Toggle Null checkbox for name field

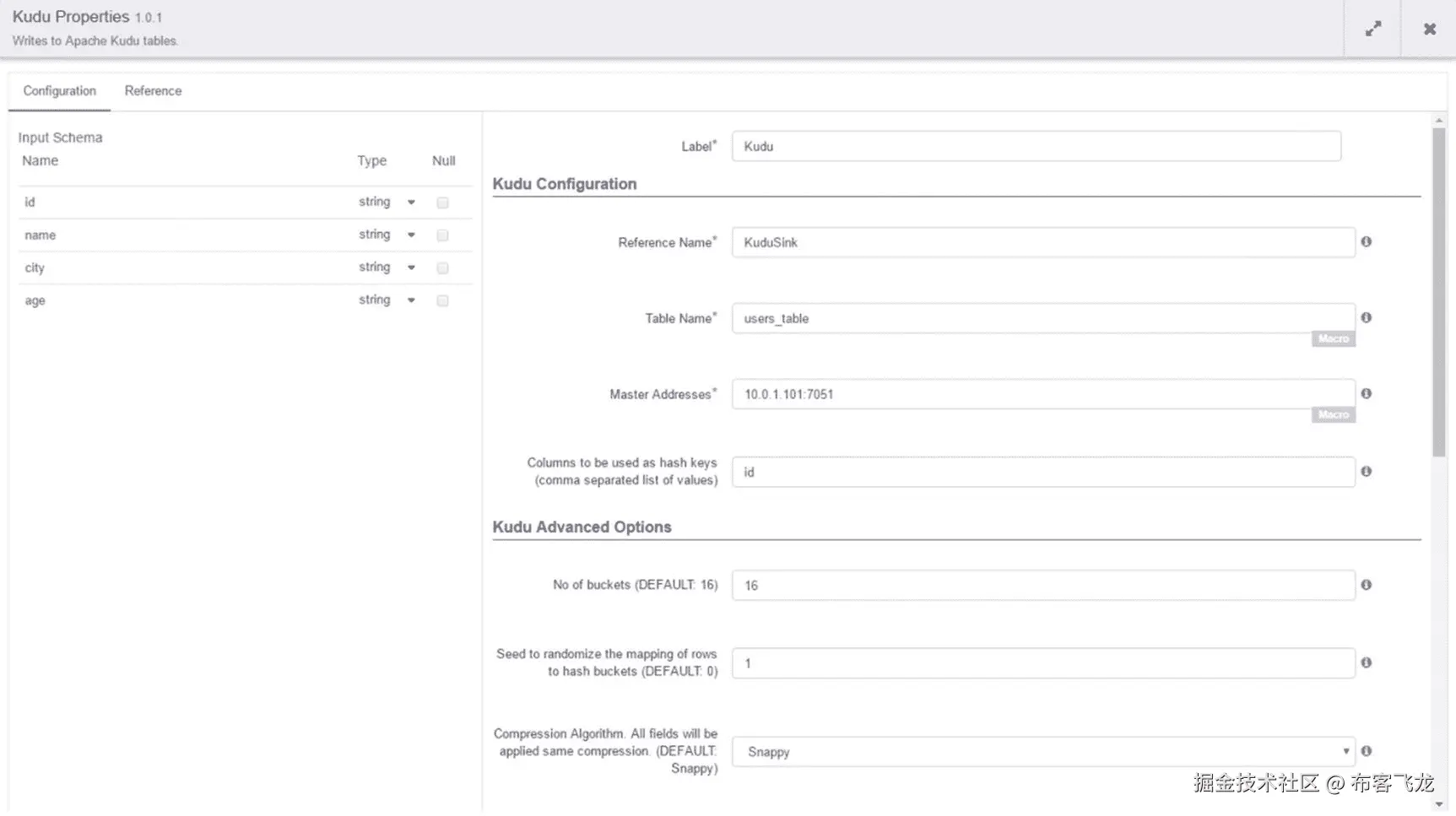[442, 235]
